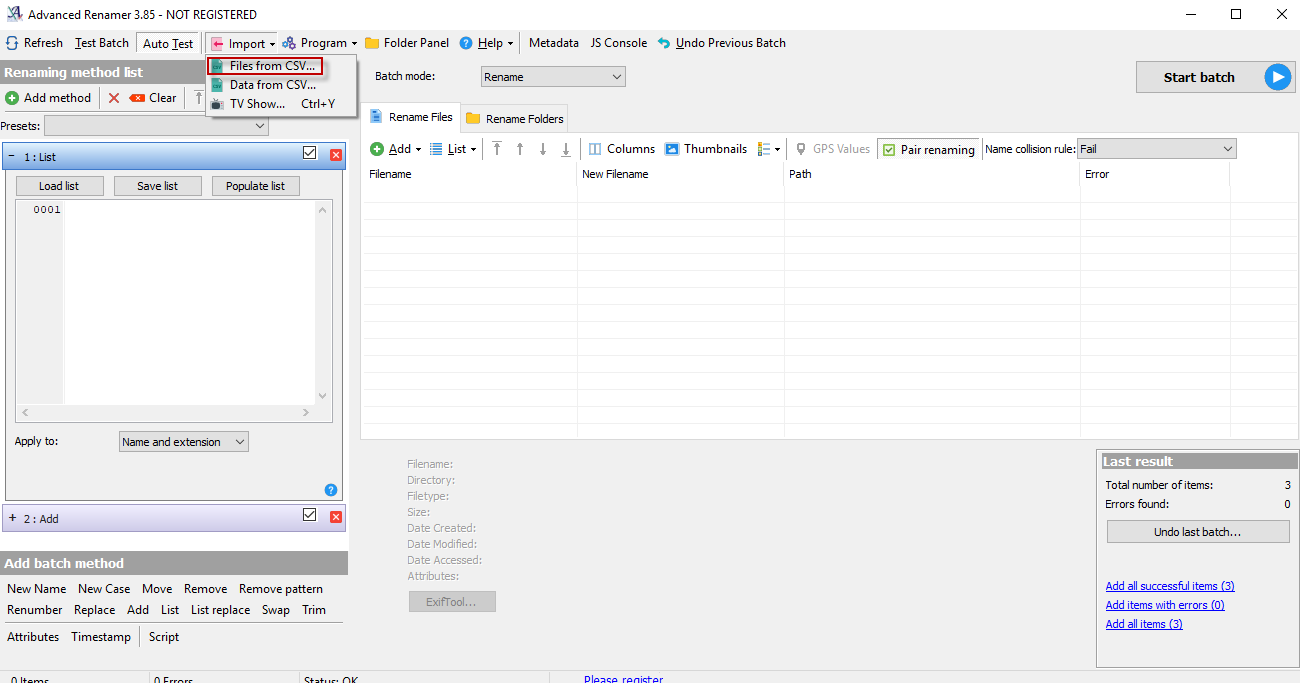The width and height of the screenshot is (1300, 683).
Task: Toggle Thumbnails view
Action: click(x=706, y=149)
